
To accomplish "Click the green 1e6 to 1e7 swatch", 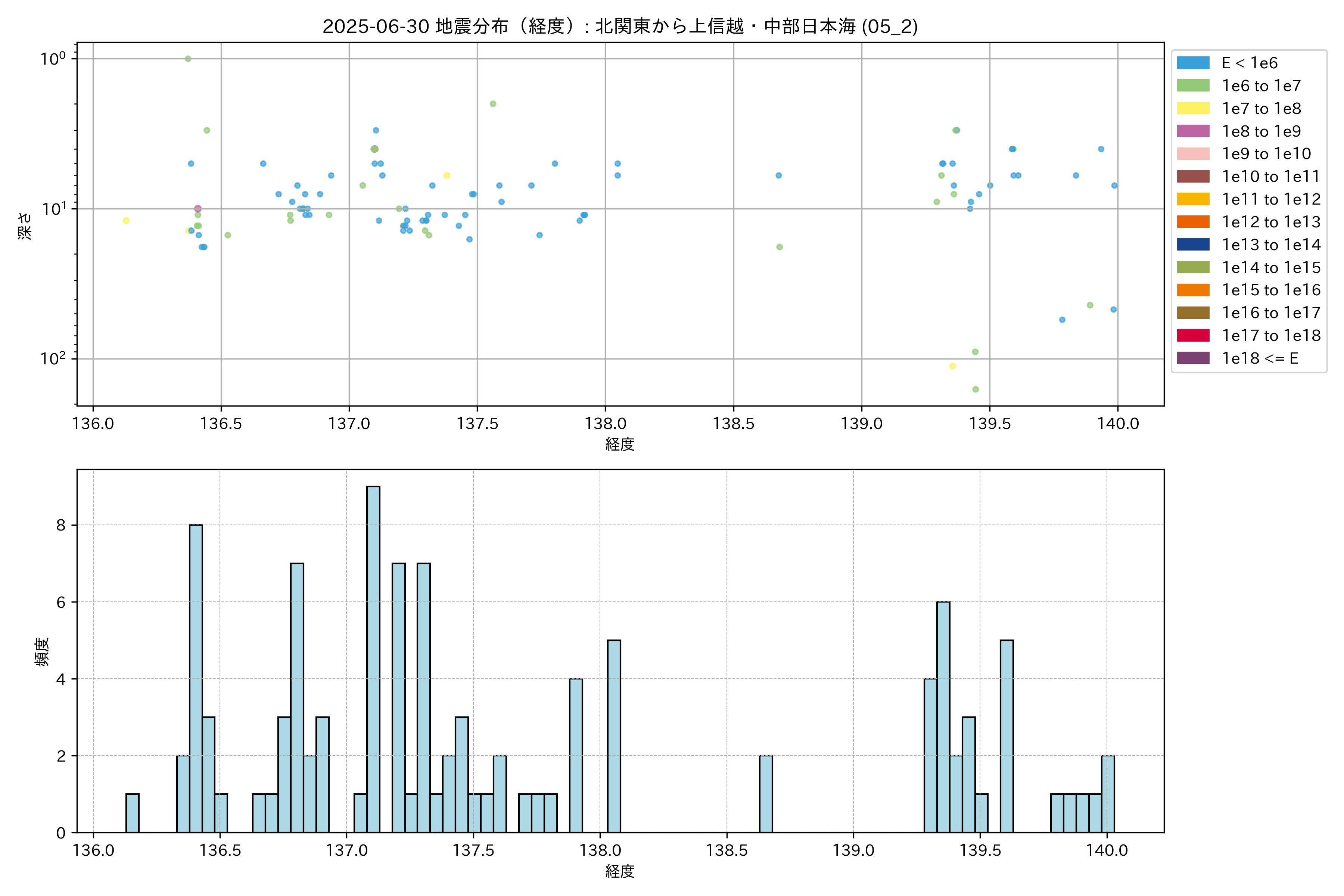I will tap(1192, 86).
